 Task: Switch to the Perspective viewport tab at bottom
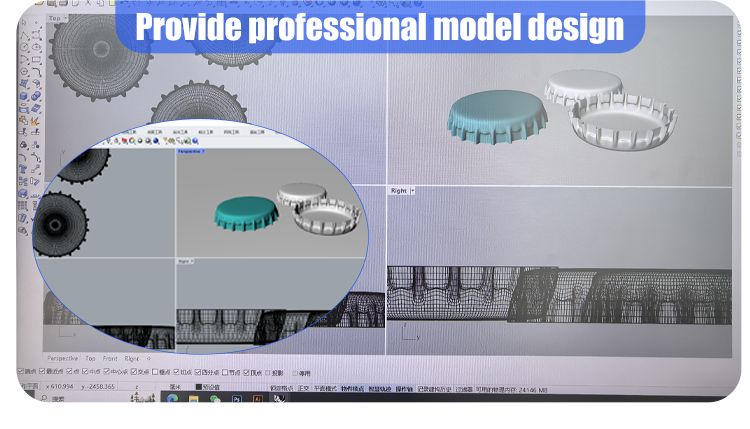(x=62, y=357)
